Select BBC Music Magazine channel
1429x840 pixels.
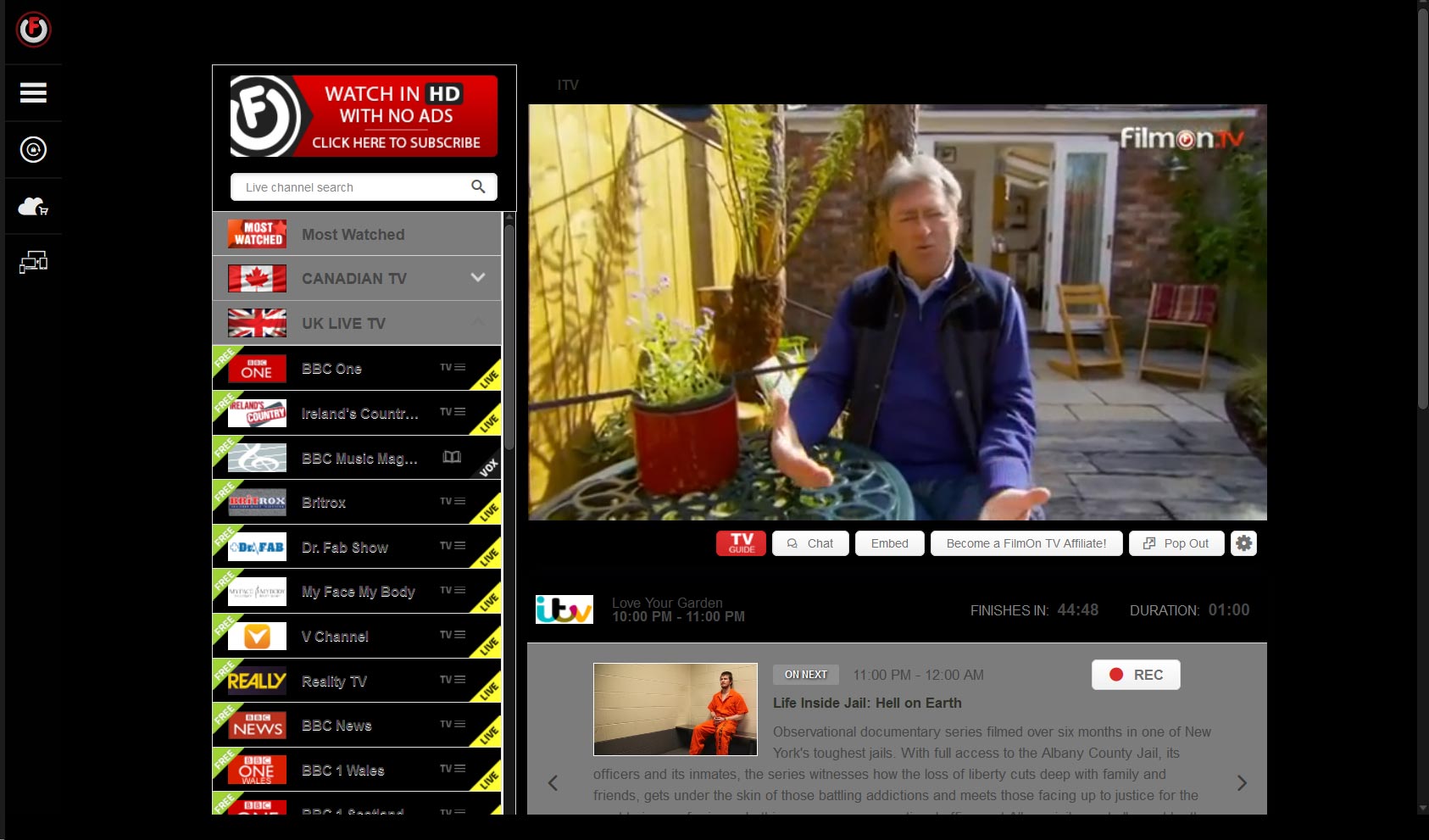tap(357, 458)
